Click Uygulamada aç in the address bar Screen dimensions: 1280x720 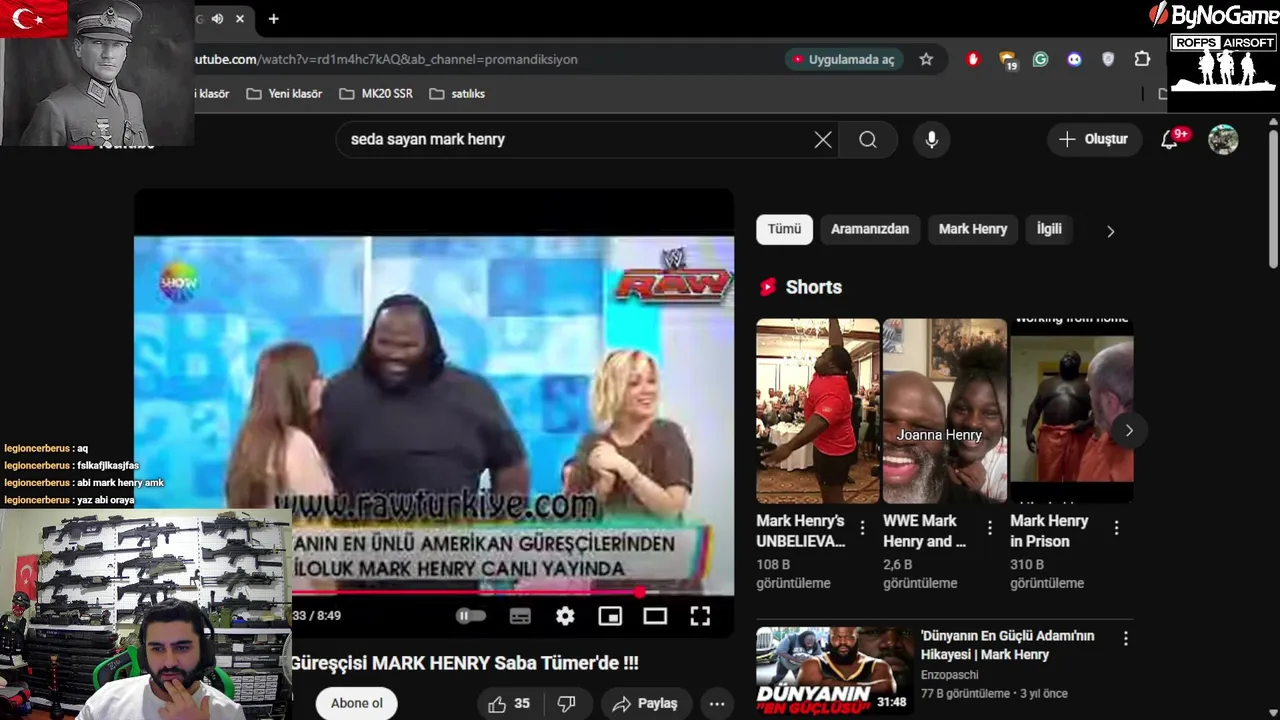845,60
